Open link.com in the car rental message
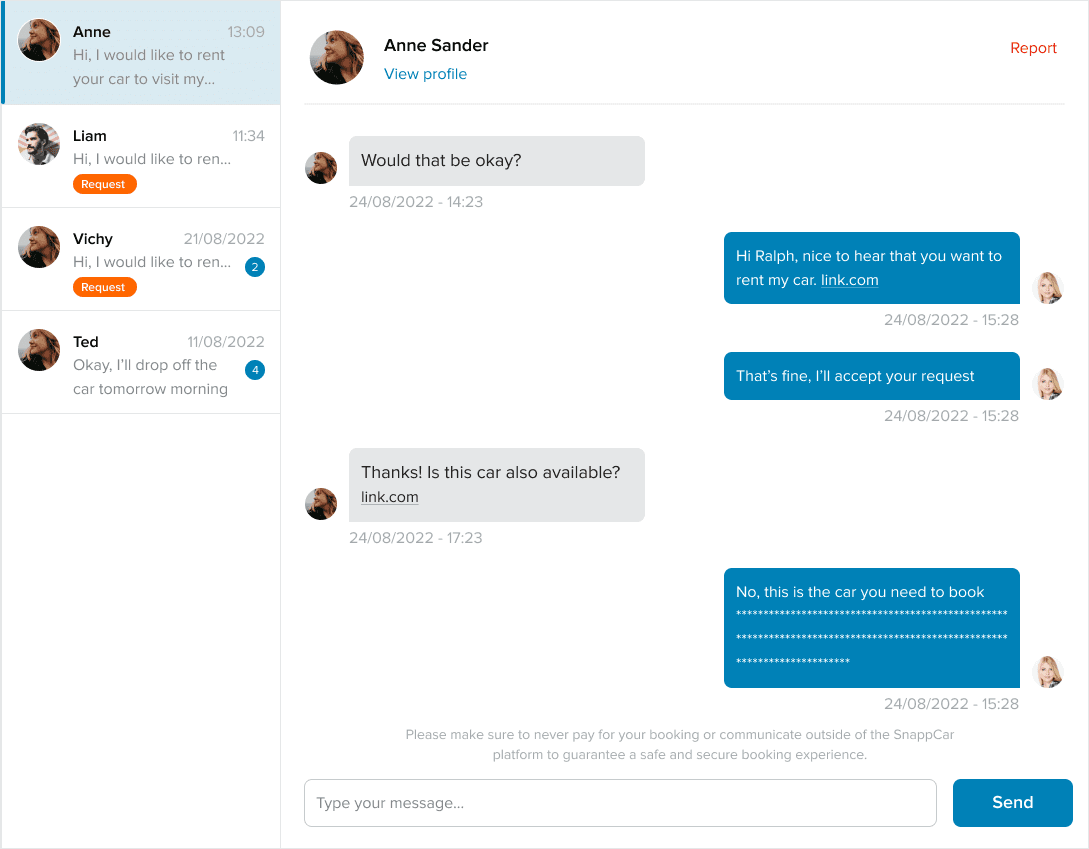The height and width of the screenshot is (849, 1089). (849, 280)
